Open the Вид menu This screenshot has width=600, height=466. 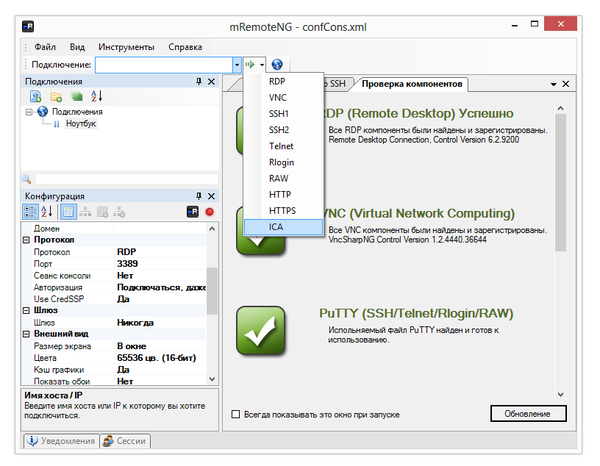[x=77, y=47]
